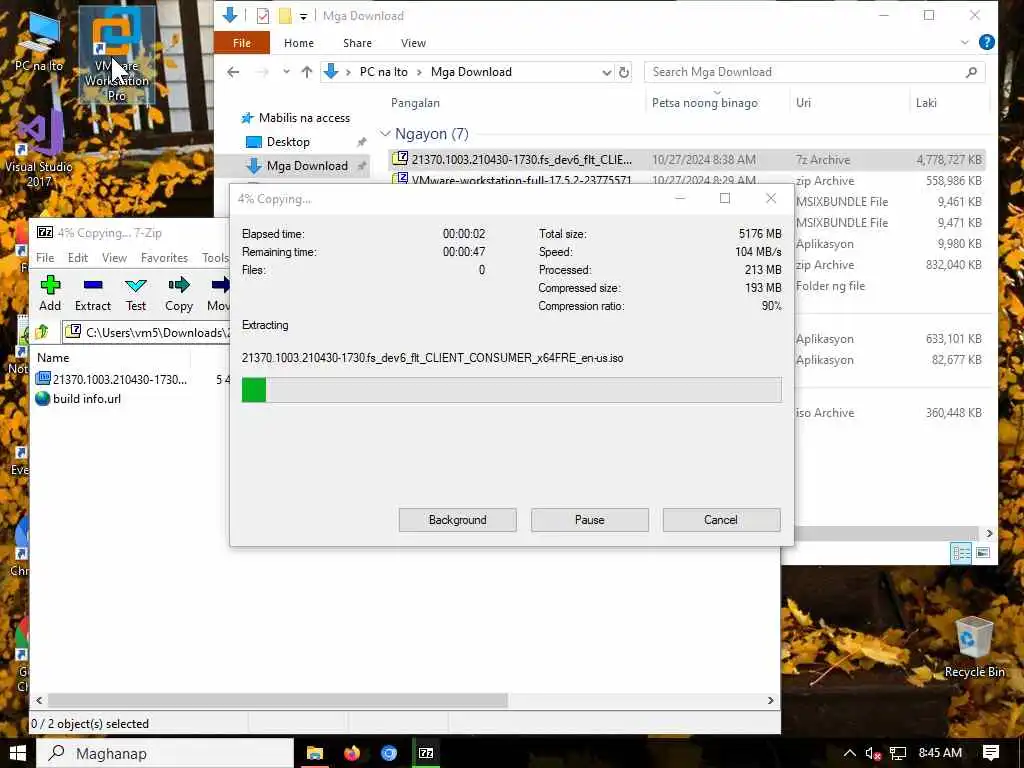The height and width of the screenshot is (768, 1024).
Task: Open 7-Zip taskbar button
Action: tap(426, 753)
